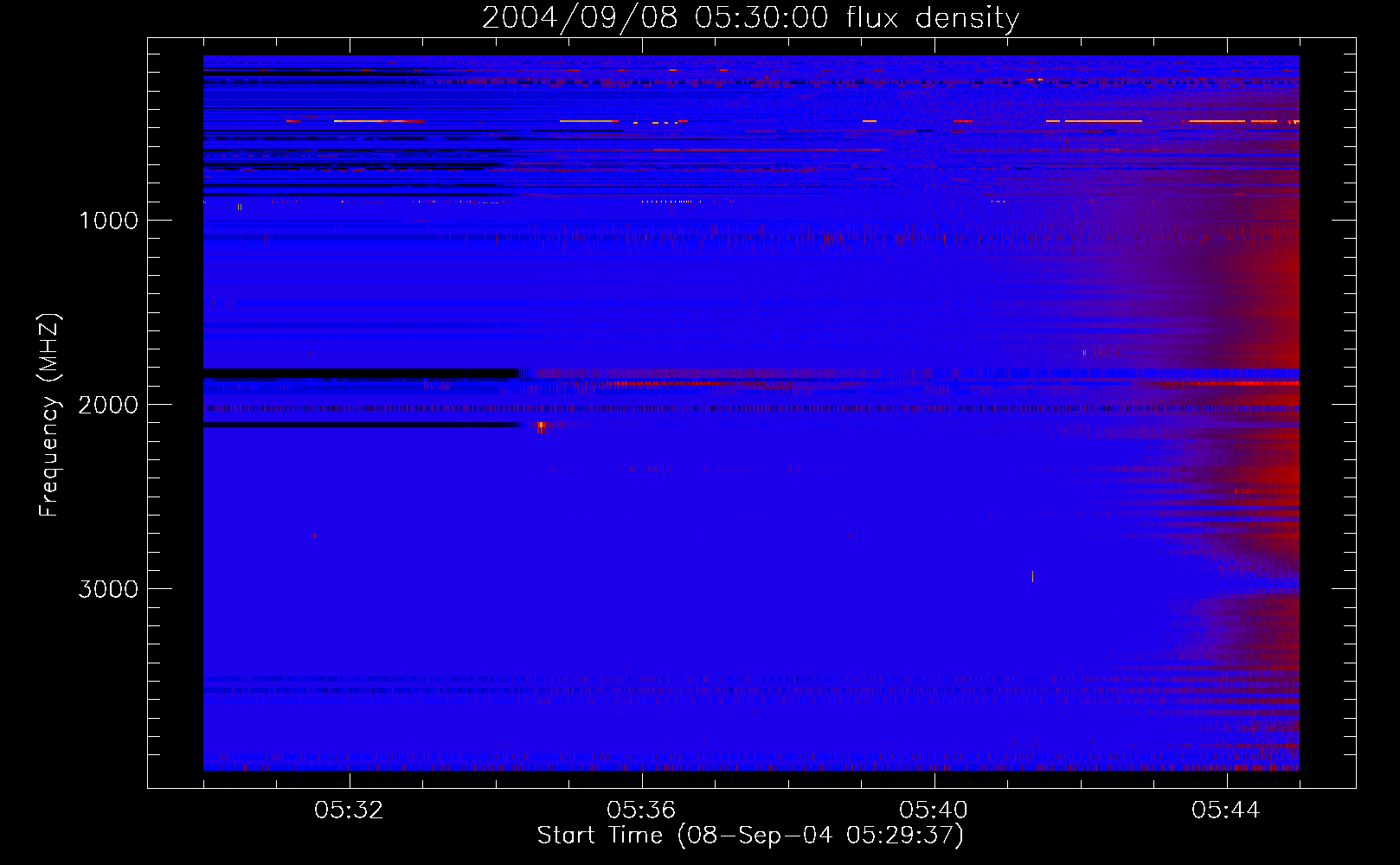Viewport: 1400px width, 865px height.
Task: Click the 05:44 time tick label
Action: (1226, 811)
